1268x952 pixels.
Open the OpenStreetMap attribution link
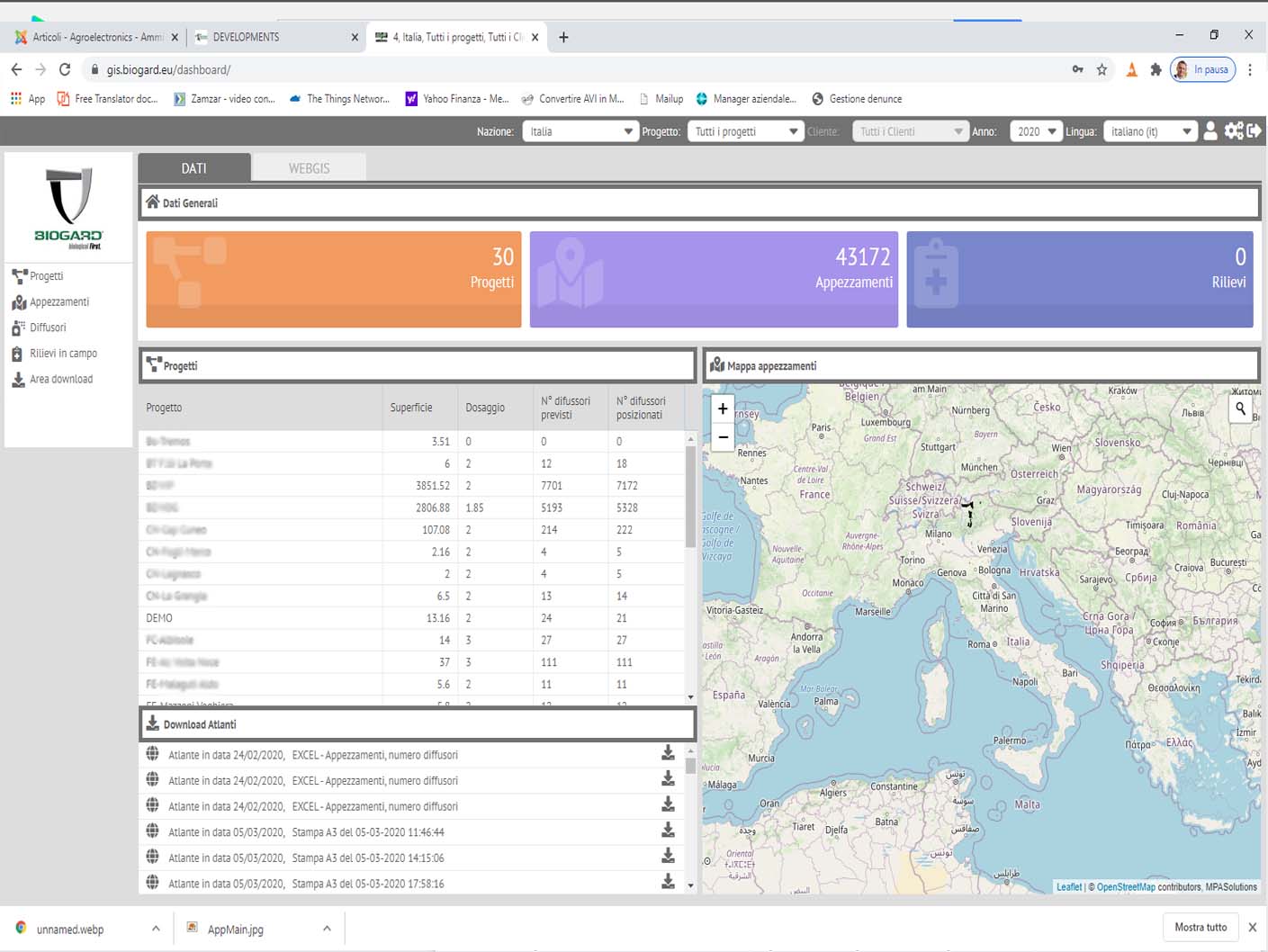click(x=1126, y=887)
